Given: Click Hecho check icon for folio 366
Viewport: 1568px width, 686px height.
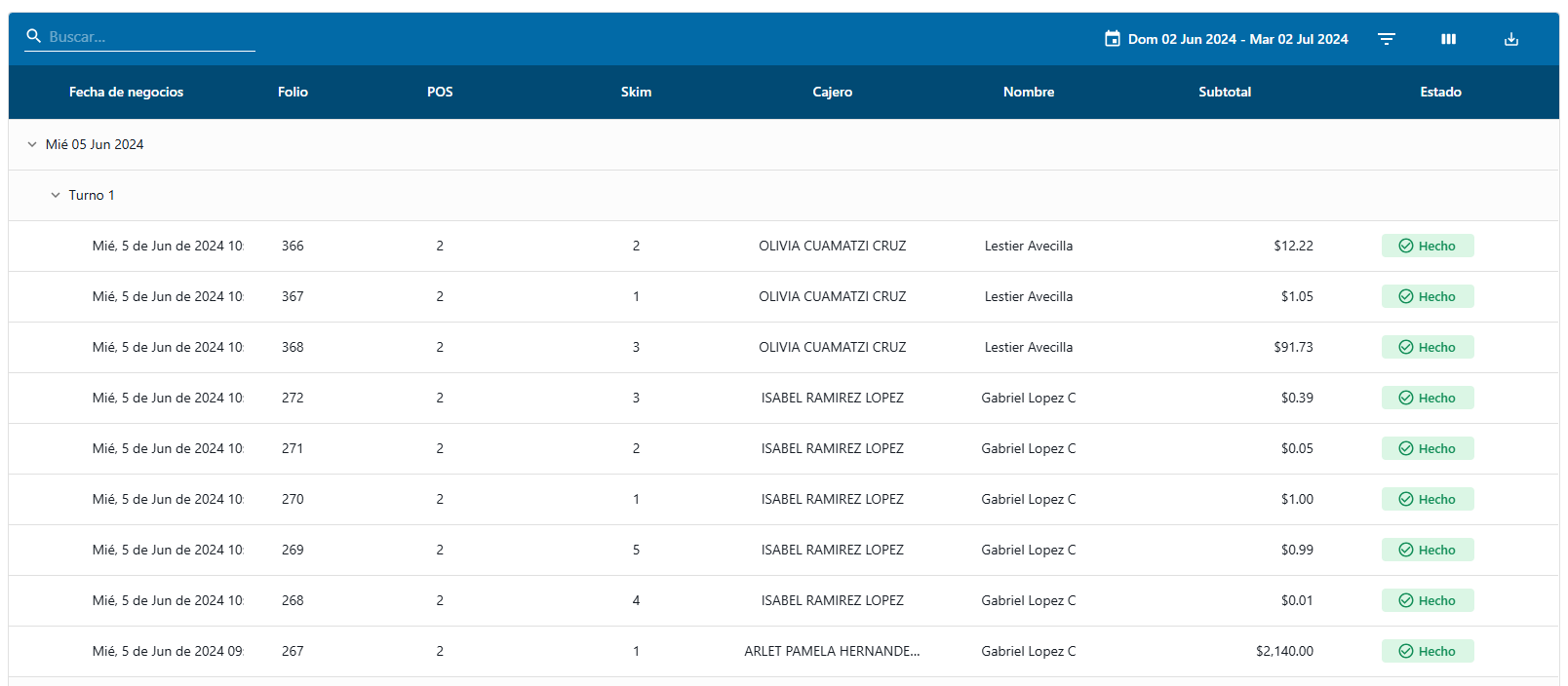Looking at the screenshot, I should pos(1406,246).
